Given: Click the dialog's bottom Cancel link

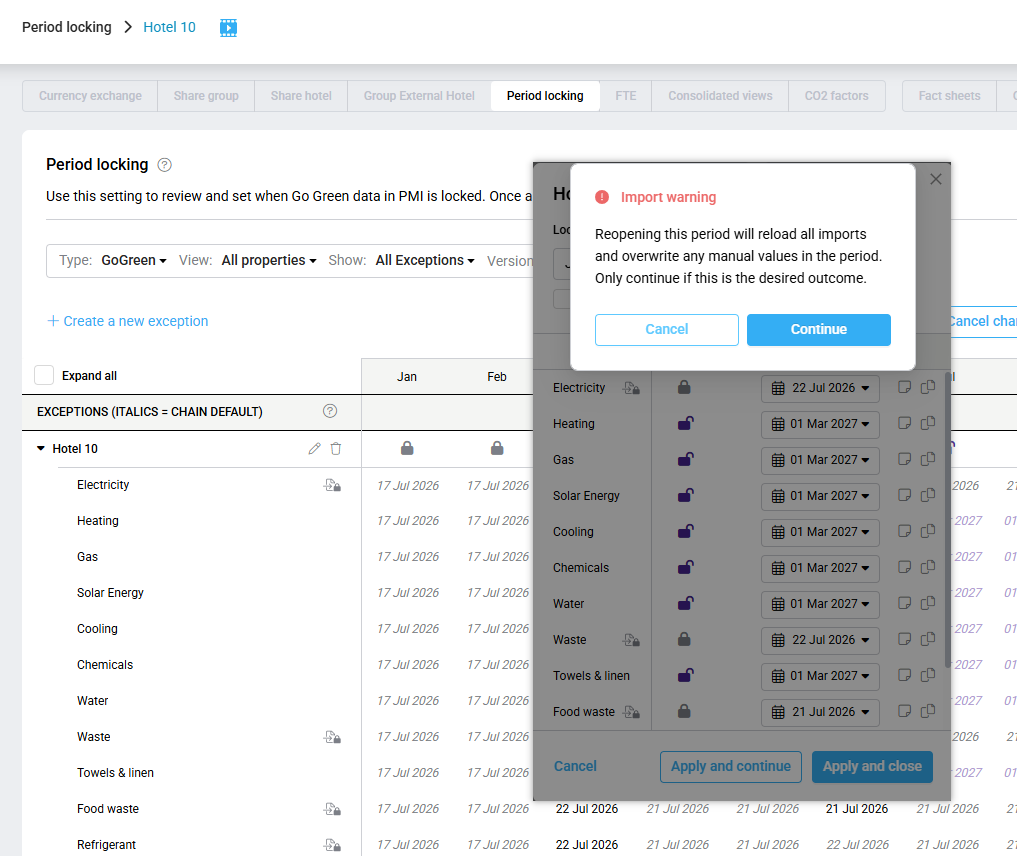Looking at the screenshot, I should [575, 767].
